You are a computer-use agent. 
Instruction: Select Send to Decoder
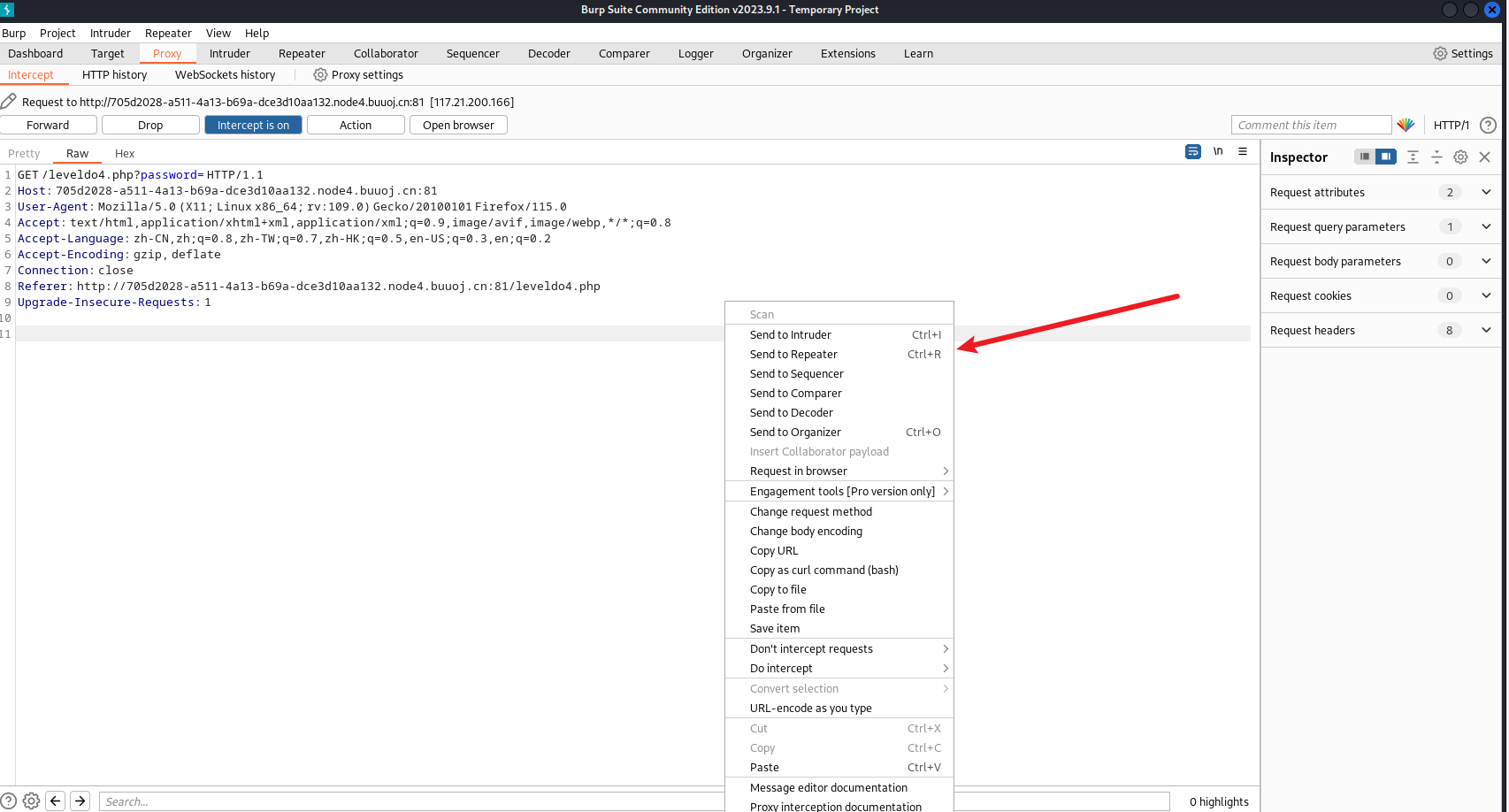[x=839, y=412]
